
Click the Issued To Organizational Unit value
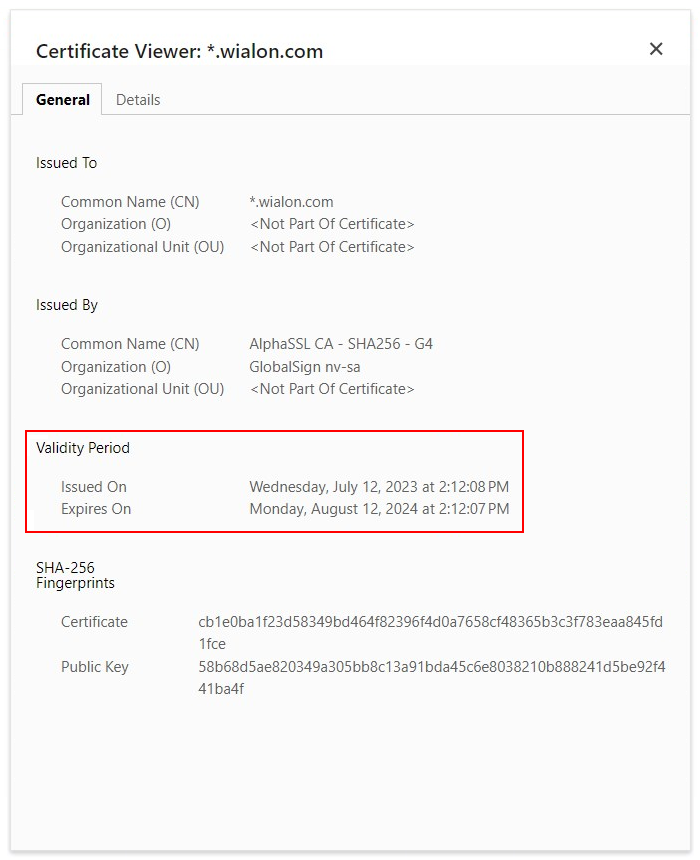coord(332,247)
